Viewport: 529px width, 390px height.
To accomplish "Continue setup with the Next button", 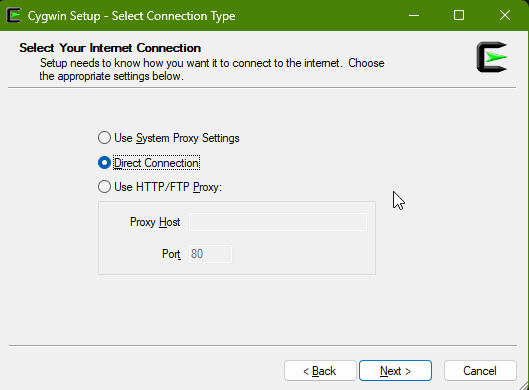I will click(395, 371).
